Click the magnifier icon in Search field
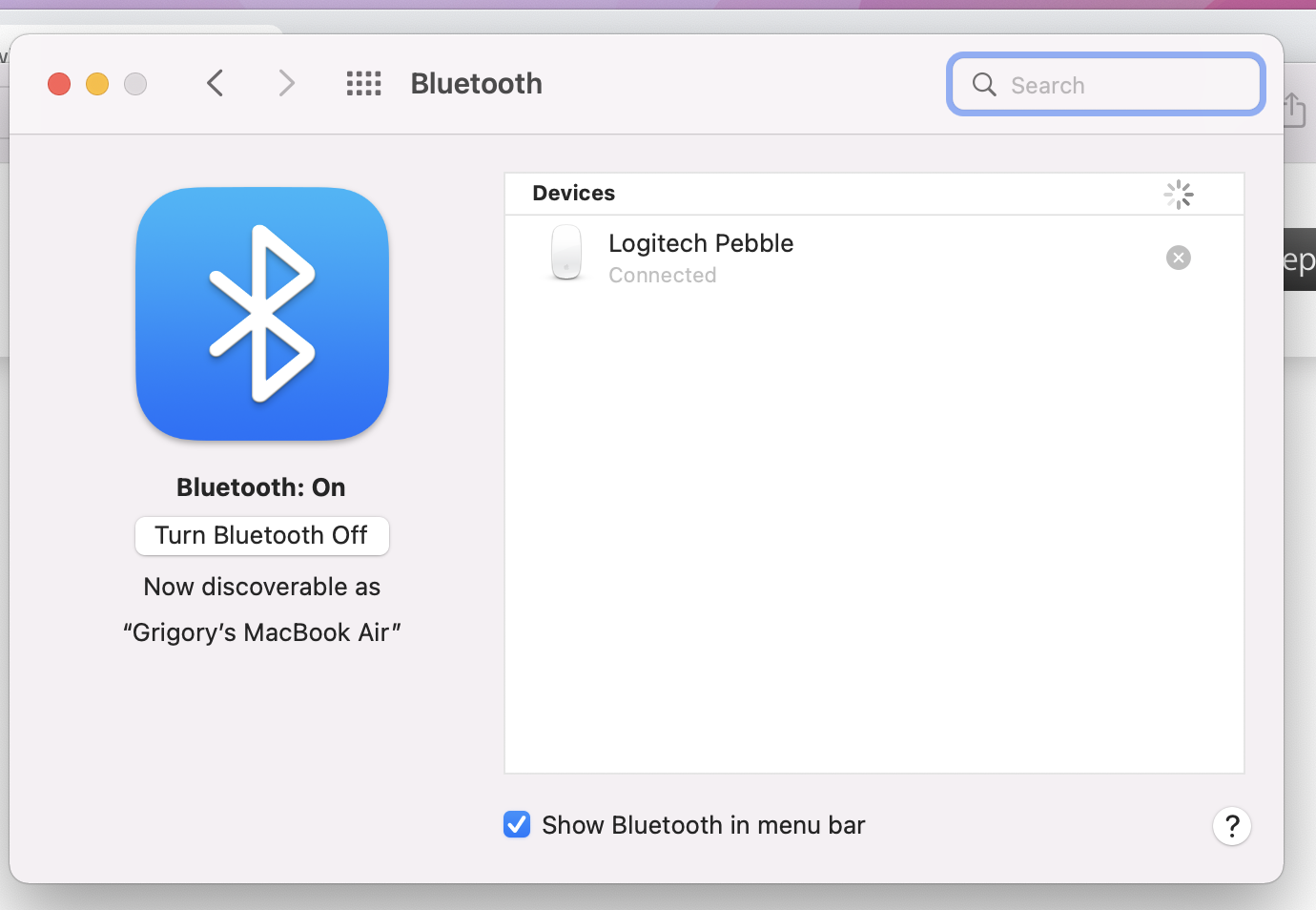 (x=984, y=85)
